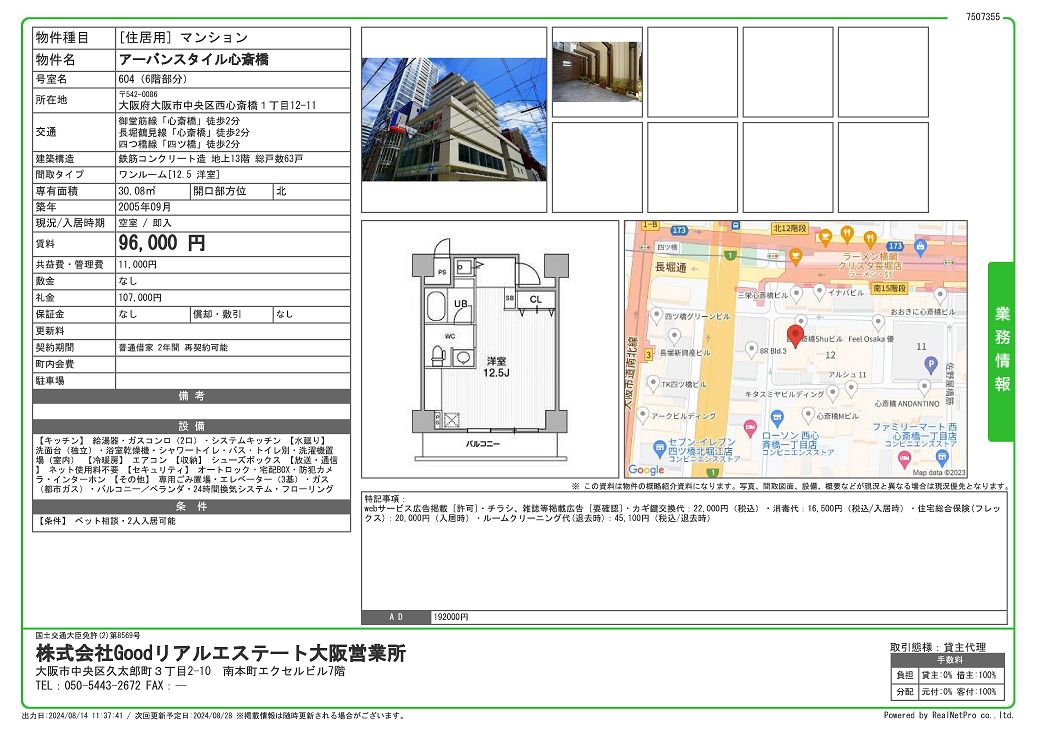Open the green 業務情報 side tab
1040x737 pixels.
coord(1001,350)
